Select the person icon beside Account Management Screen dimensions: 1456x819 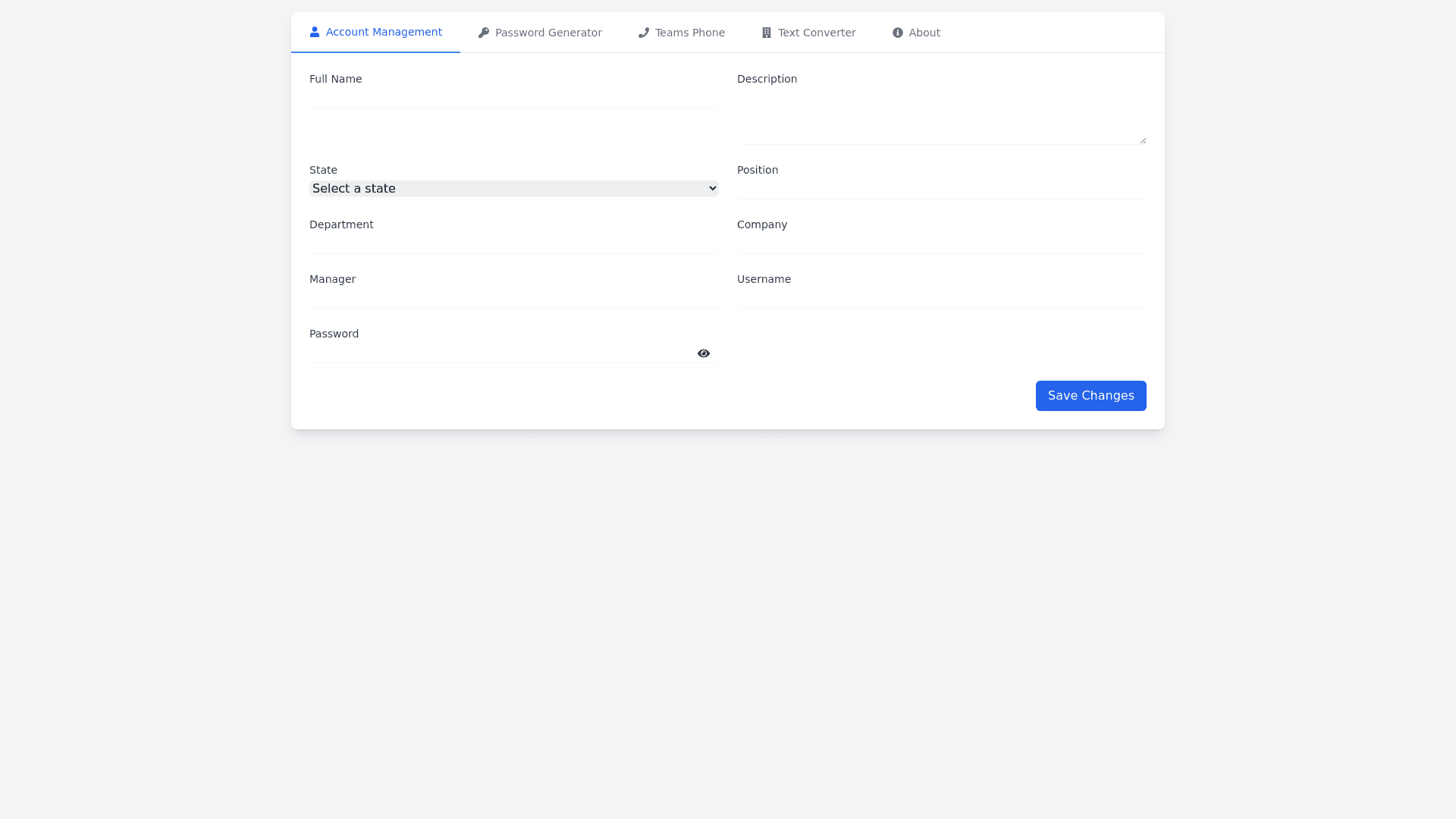click(315, 32)
